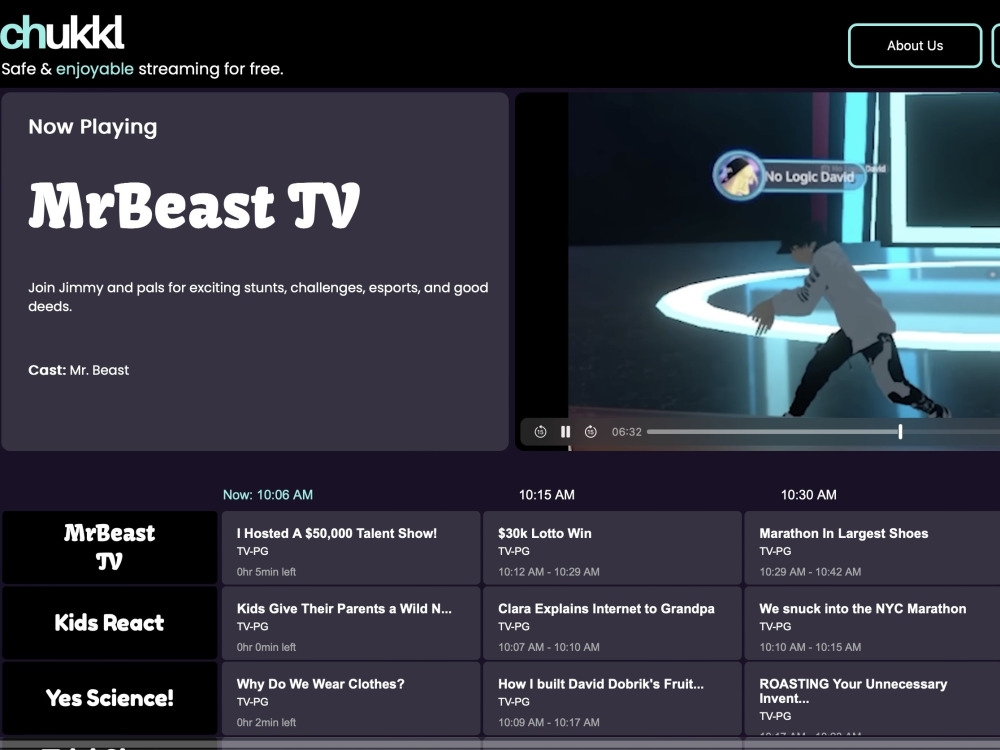
Task: Click the 0hr 5min left label
Action: [x=266, y=572]
